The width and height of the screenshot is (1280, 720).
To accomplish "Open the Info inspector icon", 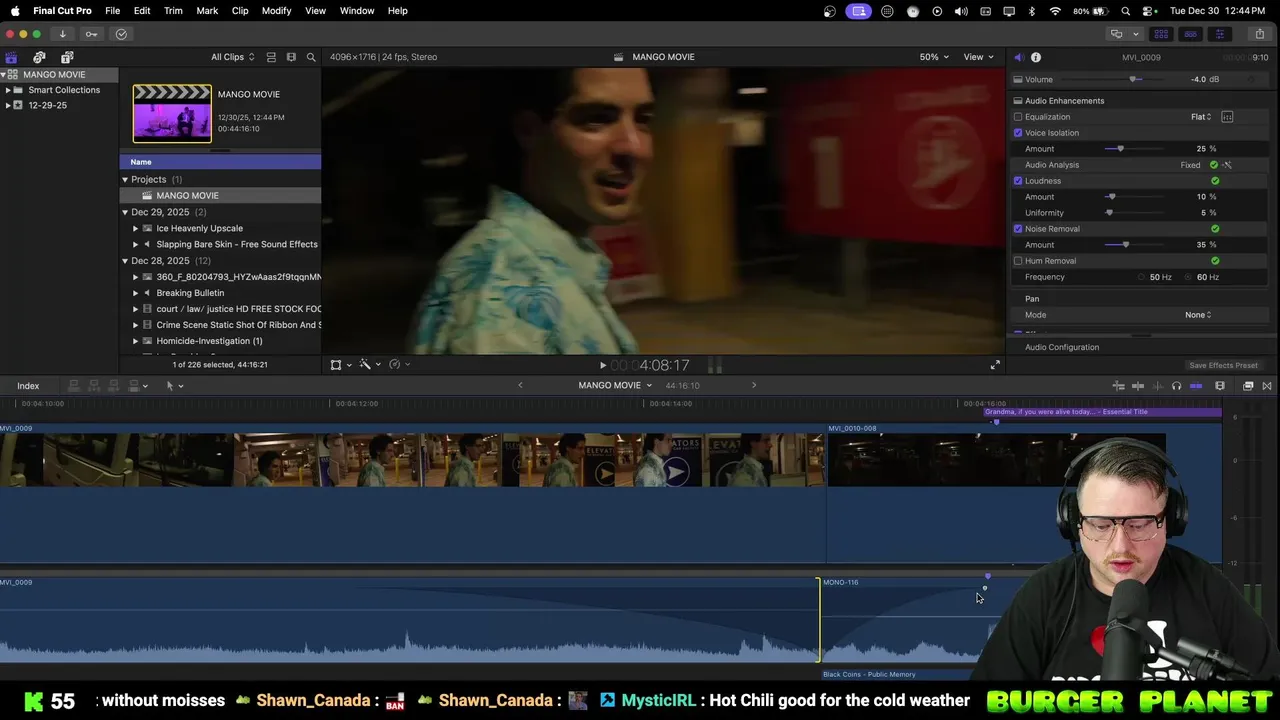I will point(1036,57).
